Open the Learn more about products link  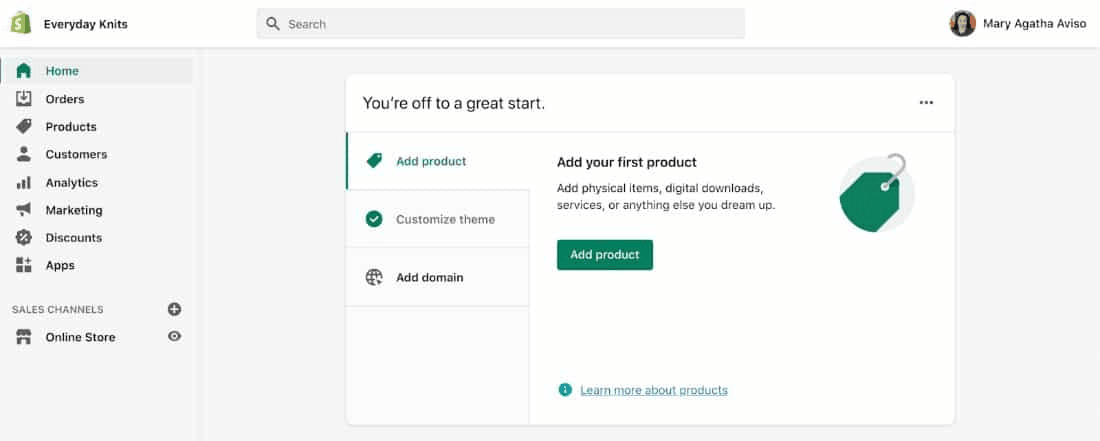[654, 390]
